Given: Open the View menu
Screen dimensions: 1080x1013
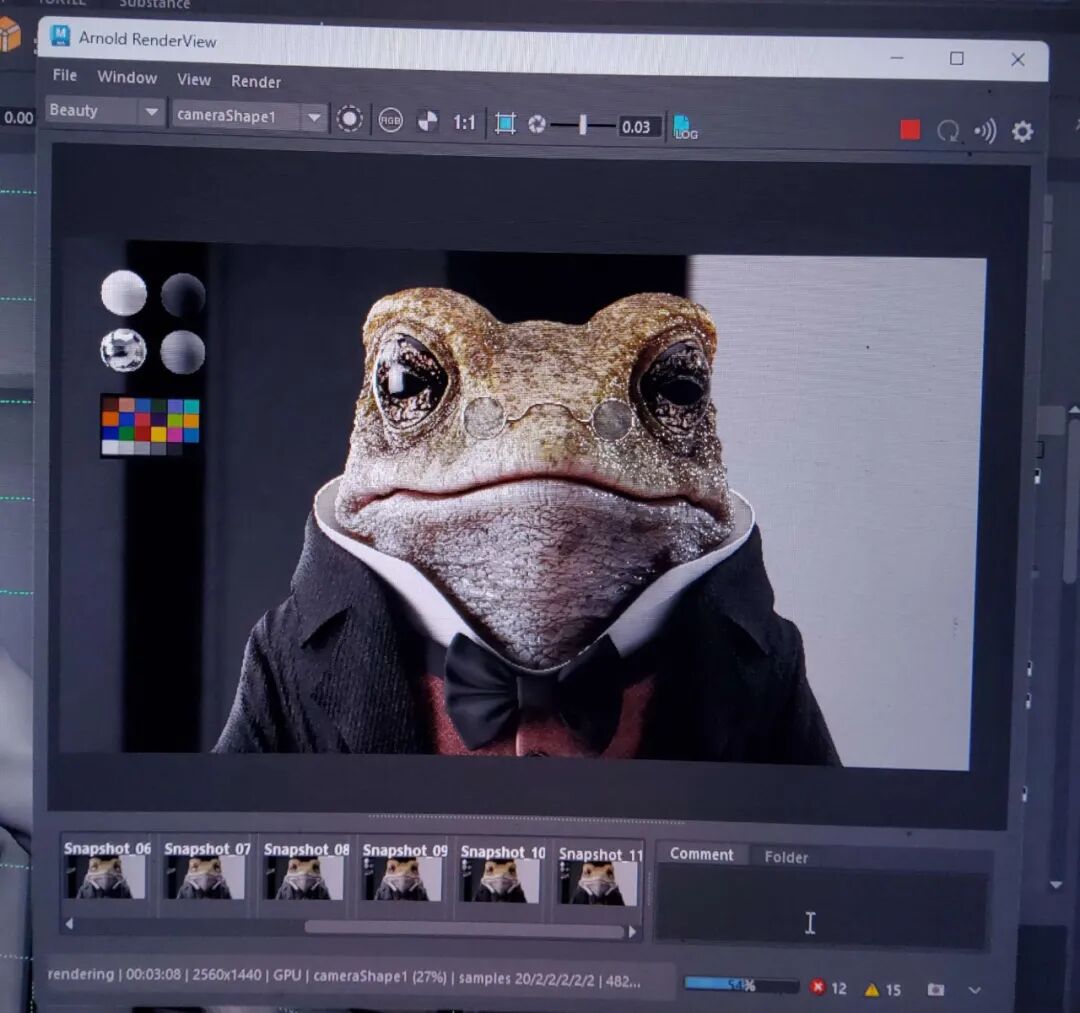Looking at the screenshot, I should pos(194,79).
